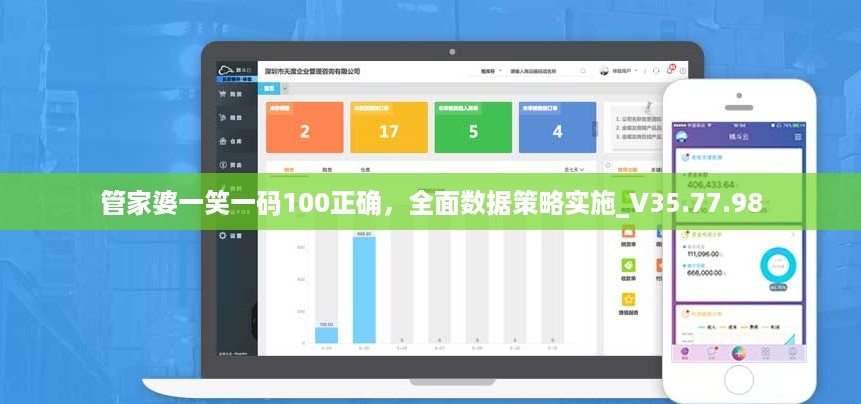Click the company name in laptop header
The height and width of the screenshot is (404, 861).
point(312,71)
